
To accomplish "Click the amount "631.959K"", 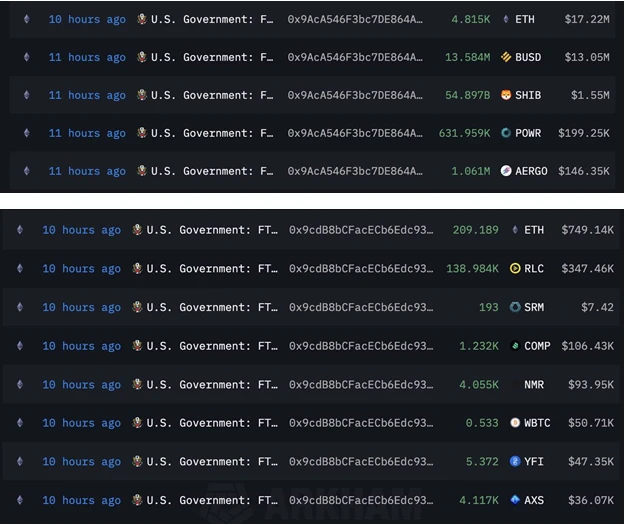I will coord(464,133).
